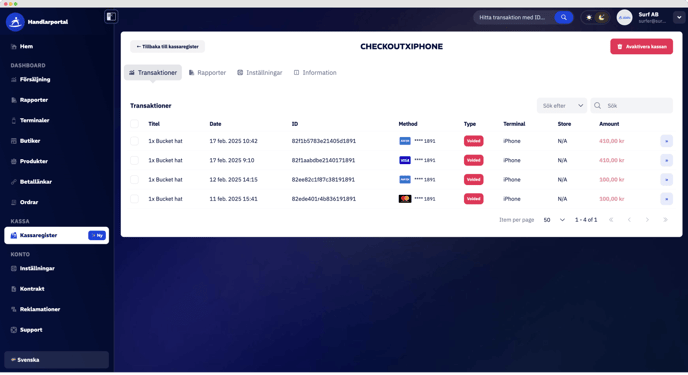Viewport: 688px width, 375px height.
Task: Open details arrow for transaction 82f1aabdbe2140171891
Action: pos(666,161)
